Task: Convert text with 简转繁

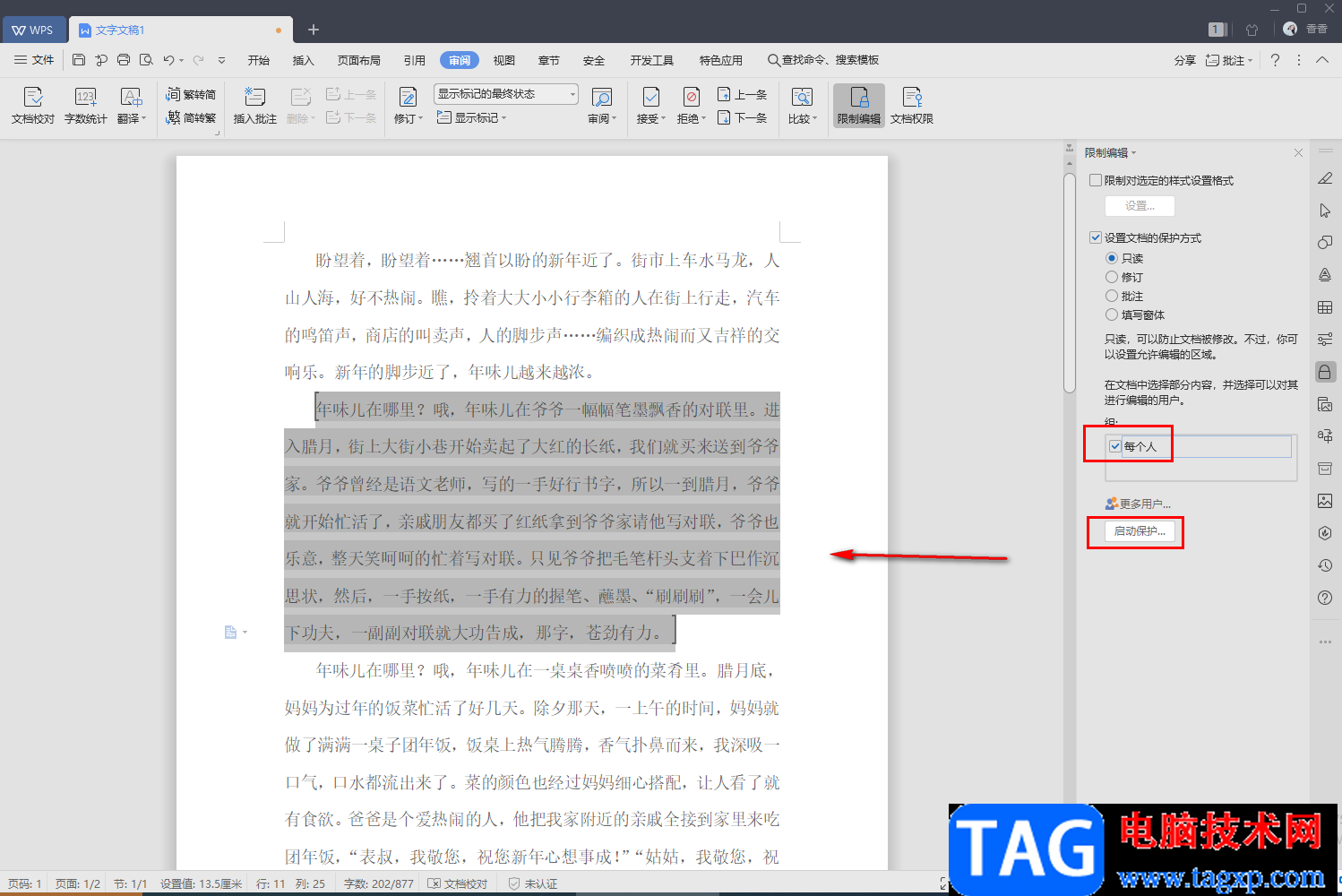Action: 191,117
